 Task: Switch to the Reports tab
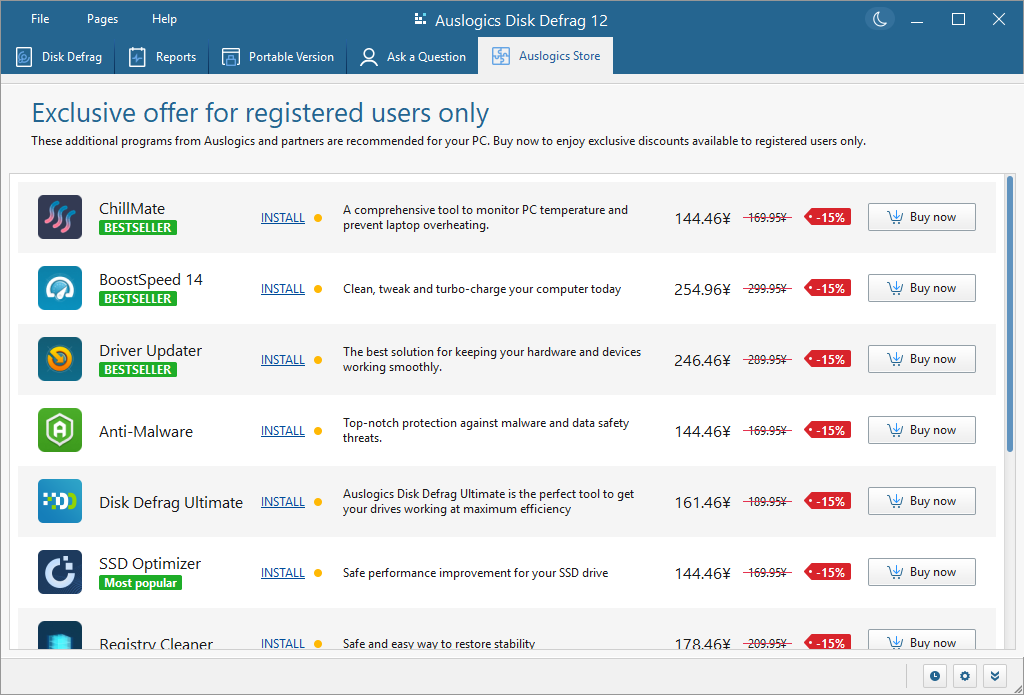coord(163,57)
